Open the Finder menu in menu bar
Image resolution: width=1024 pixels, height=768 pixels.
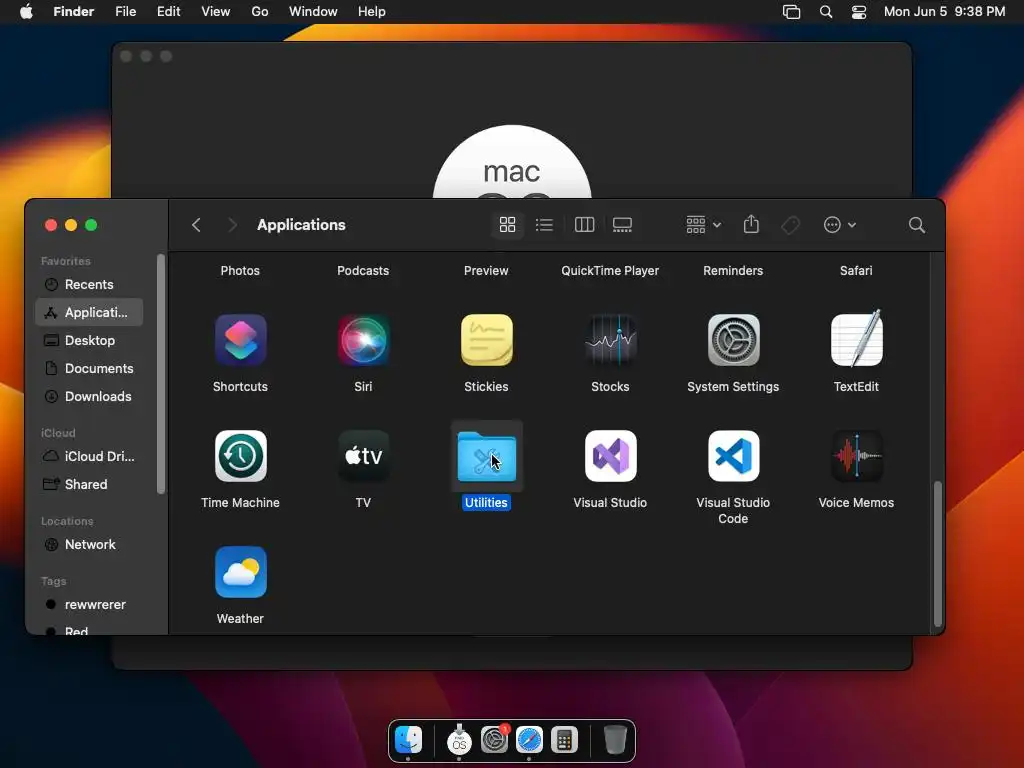tap(73, 12)
